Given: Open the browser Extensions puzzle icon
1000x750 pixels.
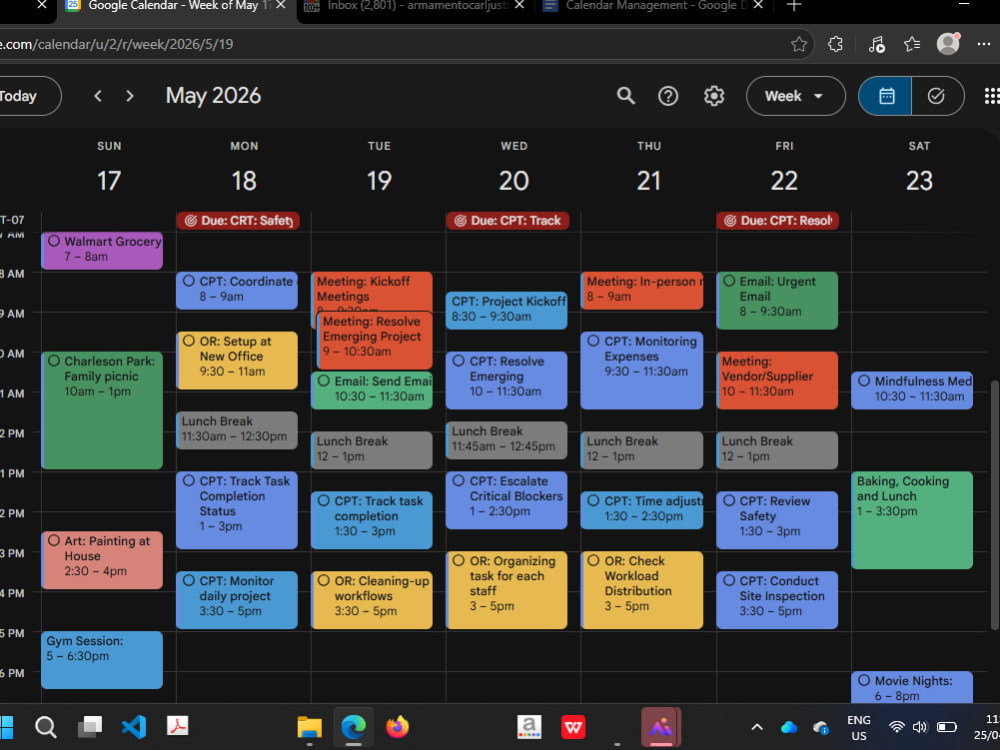Looking at the screenshot, I should point(835,44).
